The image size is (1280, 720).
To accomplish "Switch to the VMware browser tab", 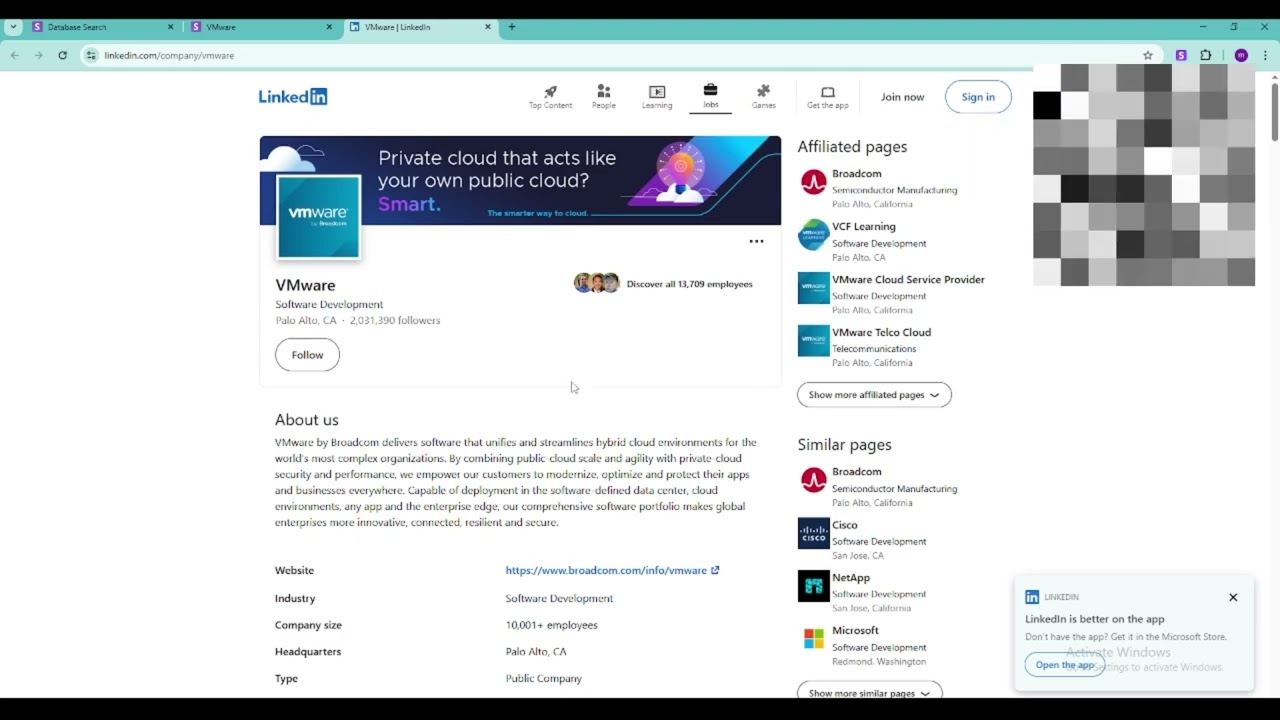I will 262,27.
